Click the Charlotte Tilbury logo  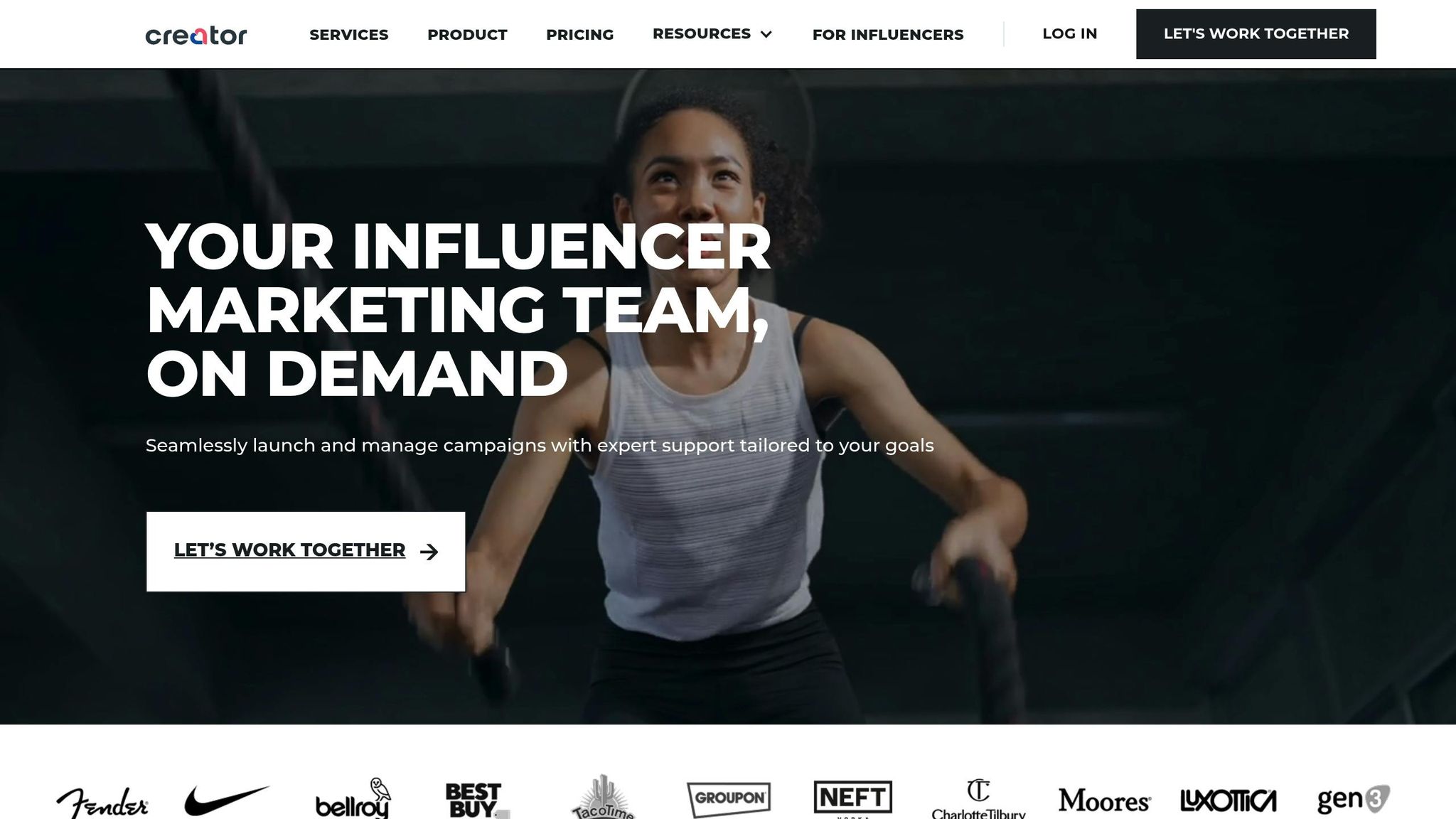(x=978, y=800)
